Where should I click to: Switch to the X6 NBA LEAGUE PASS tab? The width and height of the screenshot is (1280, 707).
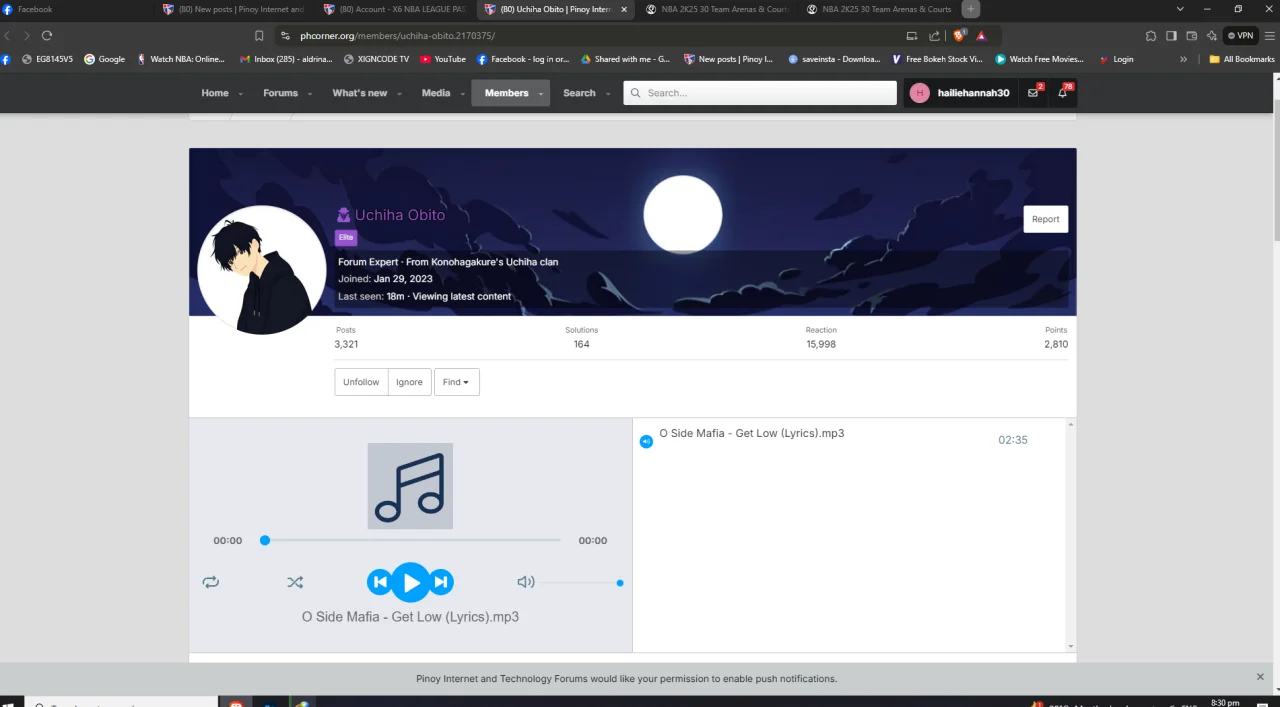395,9
